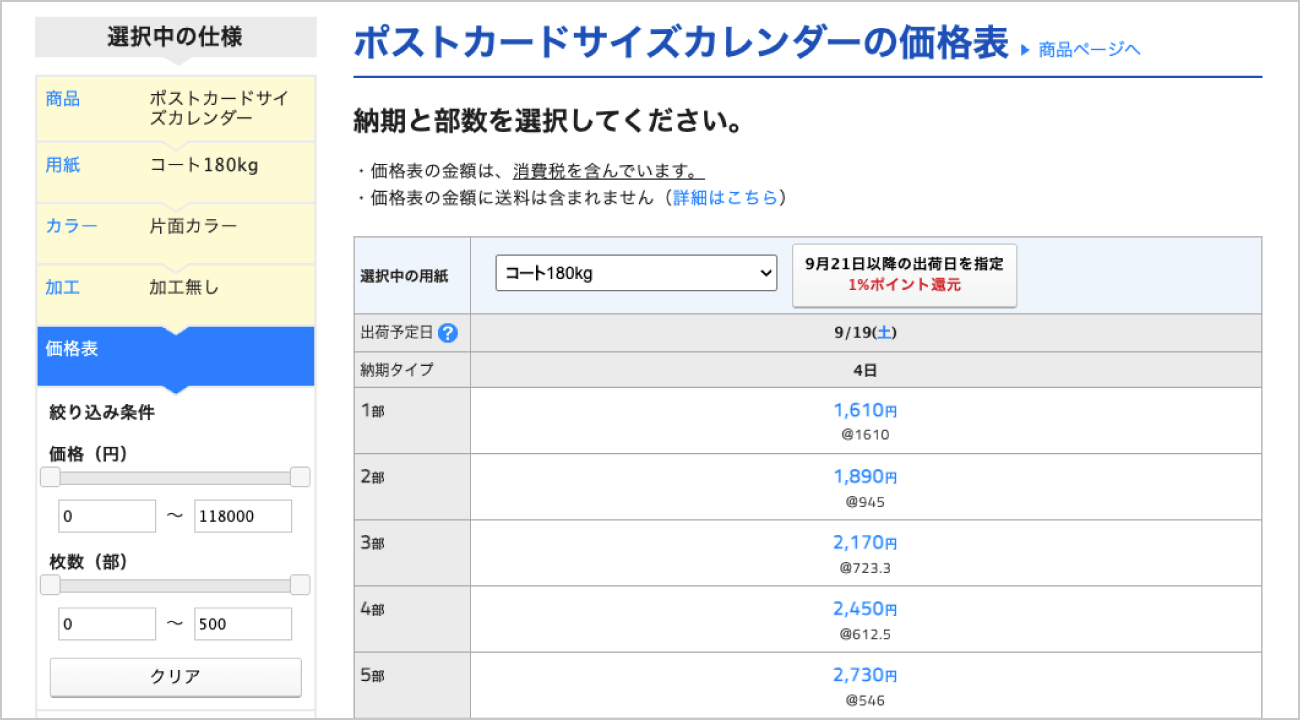Click the 土 day link in 9/19
The image size is (1300, 720).
tap(886, 333)
